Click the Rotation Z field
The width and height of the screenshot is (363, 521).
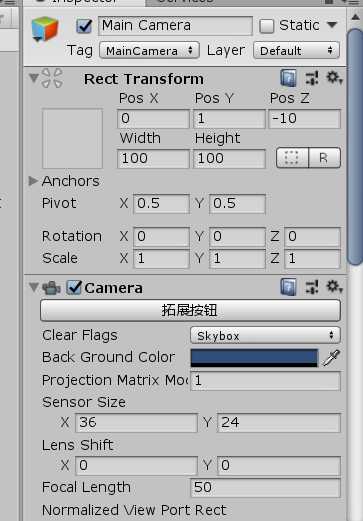(x=313, y=237)
